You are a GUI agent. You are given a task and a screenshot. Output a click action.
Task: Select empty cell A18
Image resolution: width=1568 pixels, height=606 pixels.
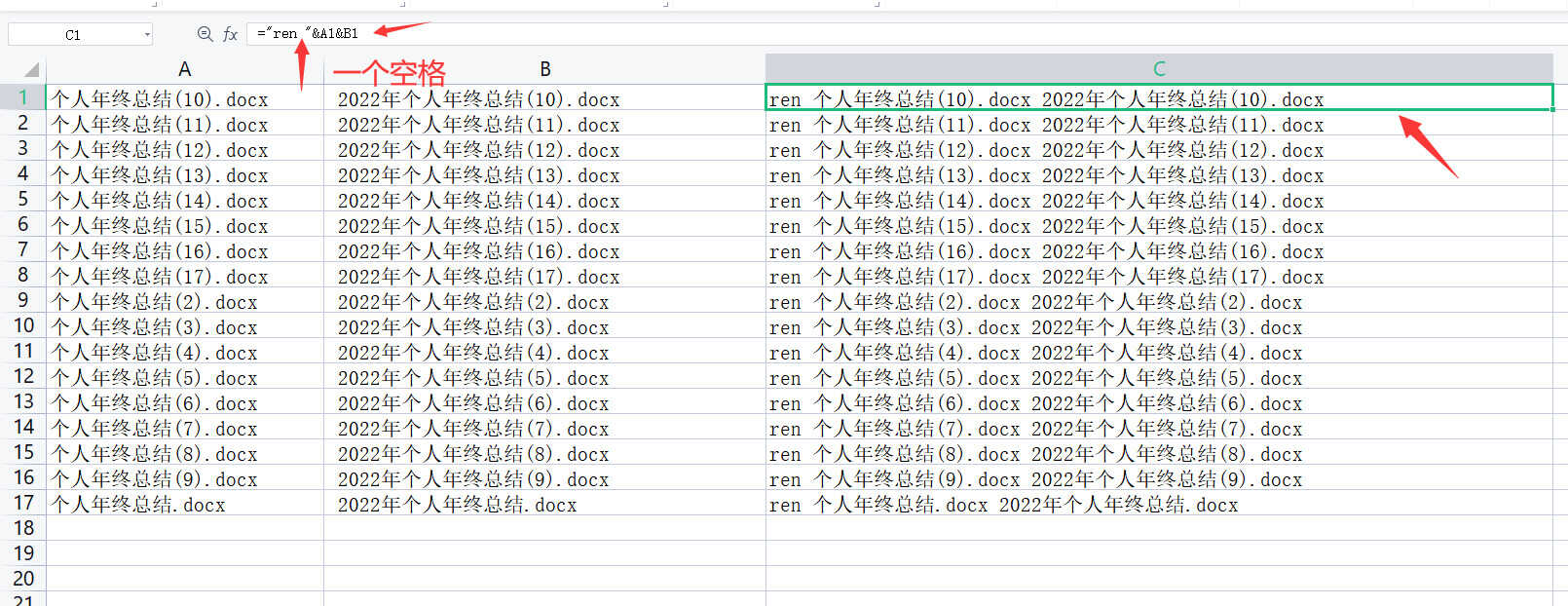click(x=184, y=528)
